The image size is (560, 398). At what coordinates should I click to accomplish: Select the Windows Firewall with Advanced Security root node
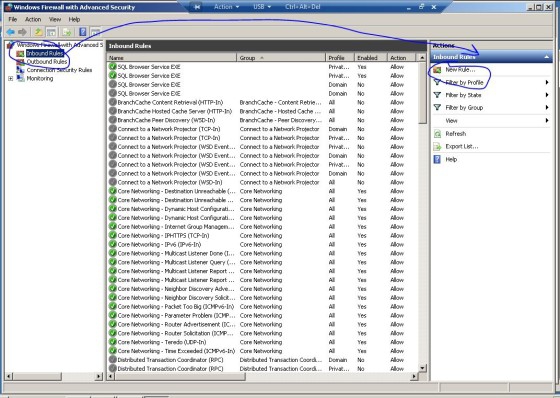(60, 45)
